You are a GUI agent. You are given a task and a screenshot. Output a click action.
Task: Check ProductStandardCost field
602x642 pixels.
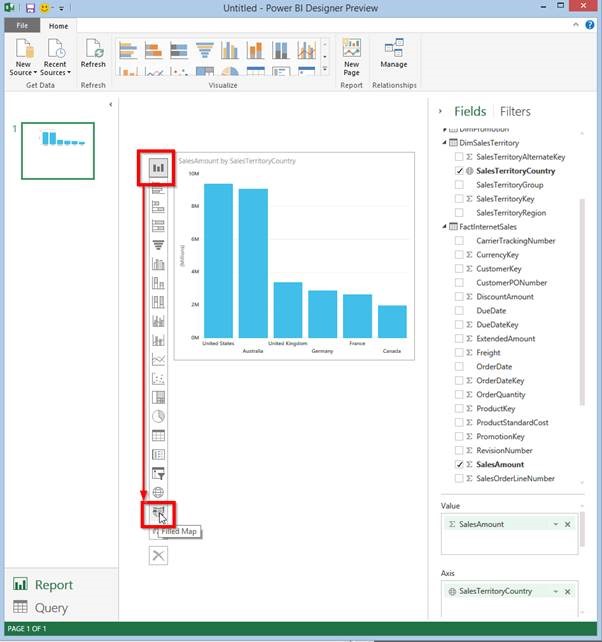pos(459,422)
